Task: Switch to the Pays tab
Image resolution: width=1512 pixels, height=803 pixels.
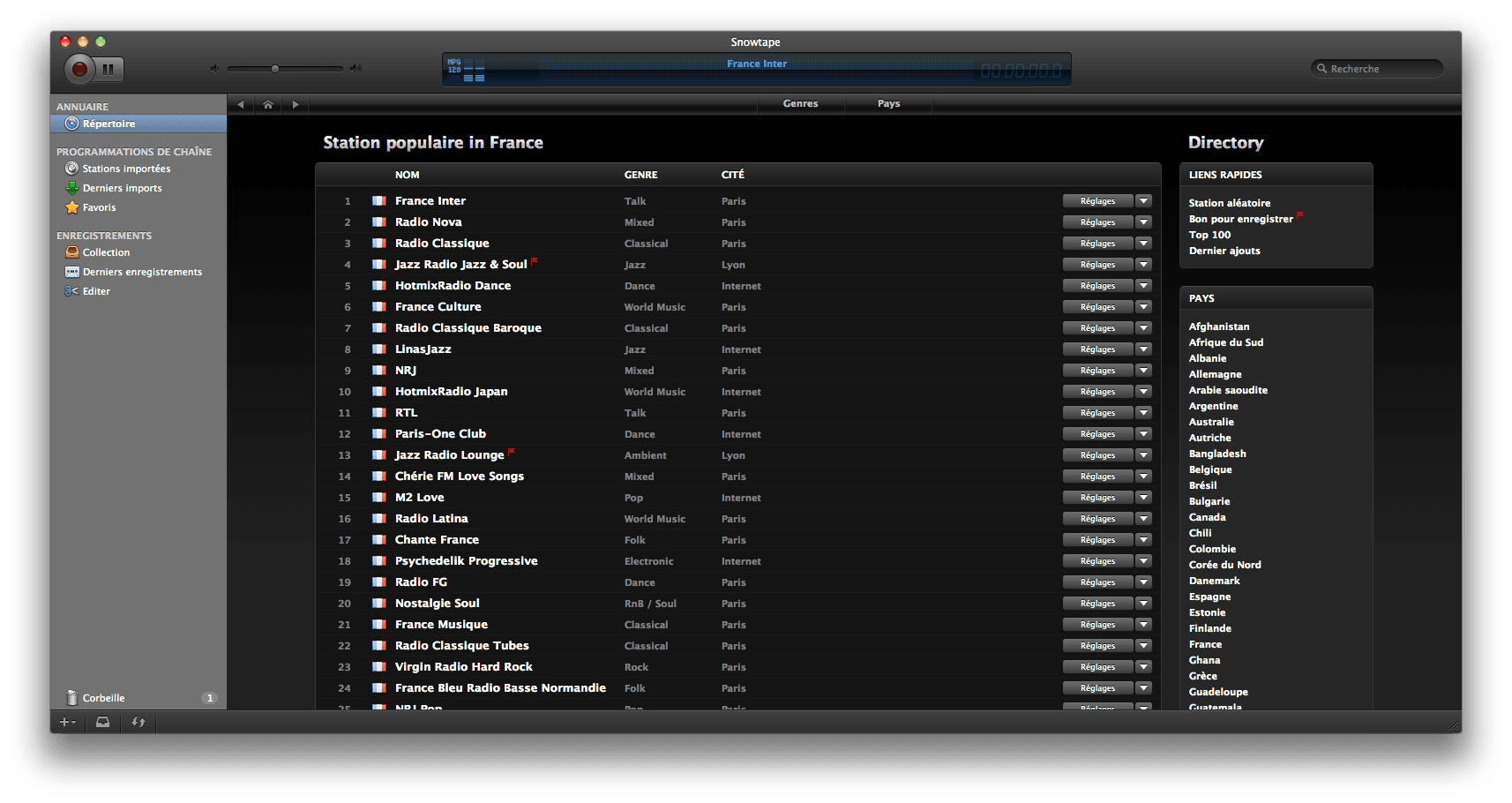Action: point(888,104)
